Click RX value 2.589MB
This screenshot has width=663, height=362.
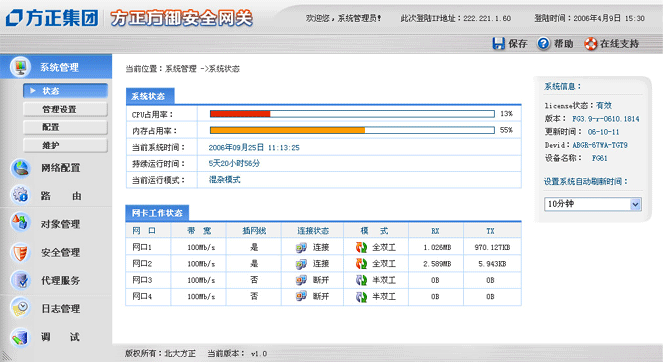click(x=437, y=264)
